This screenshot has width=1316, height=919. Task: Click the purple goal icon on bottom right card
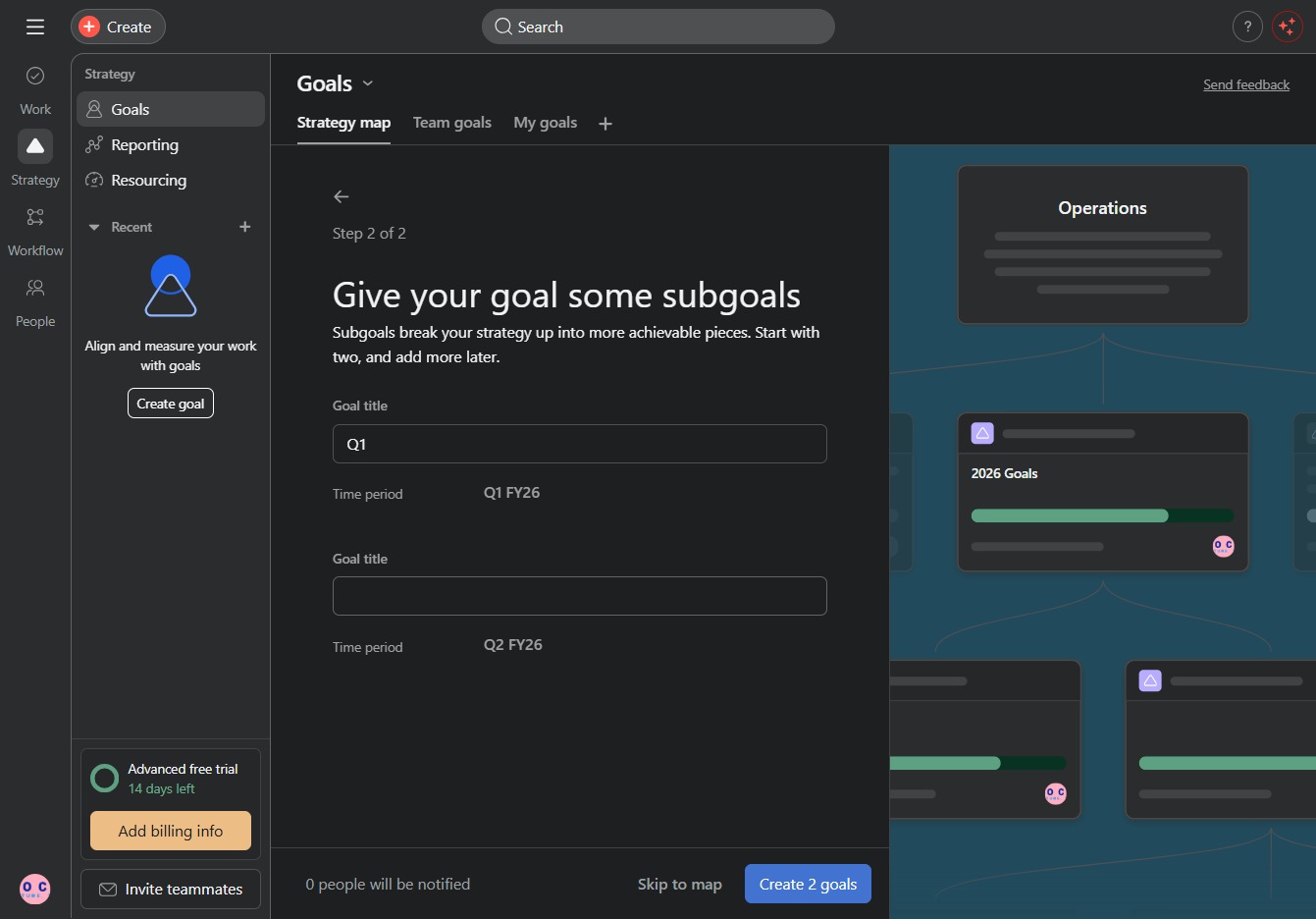click(x=1150, y=680)
